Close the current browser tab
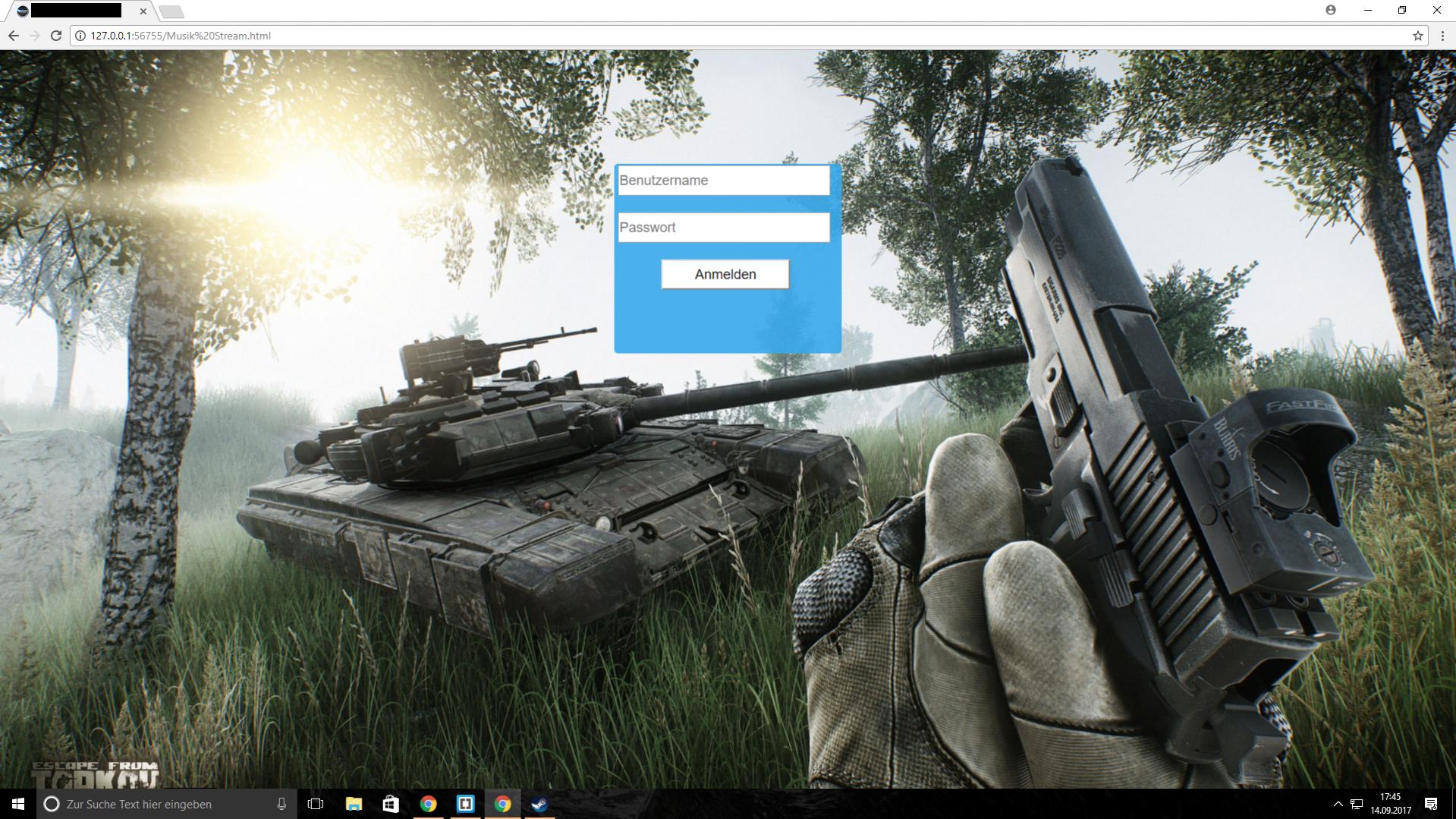This screenshot has height=819, width=1456. click(x=143, y=11)
